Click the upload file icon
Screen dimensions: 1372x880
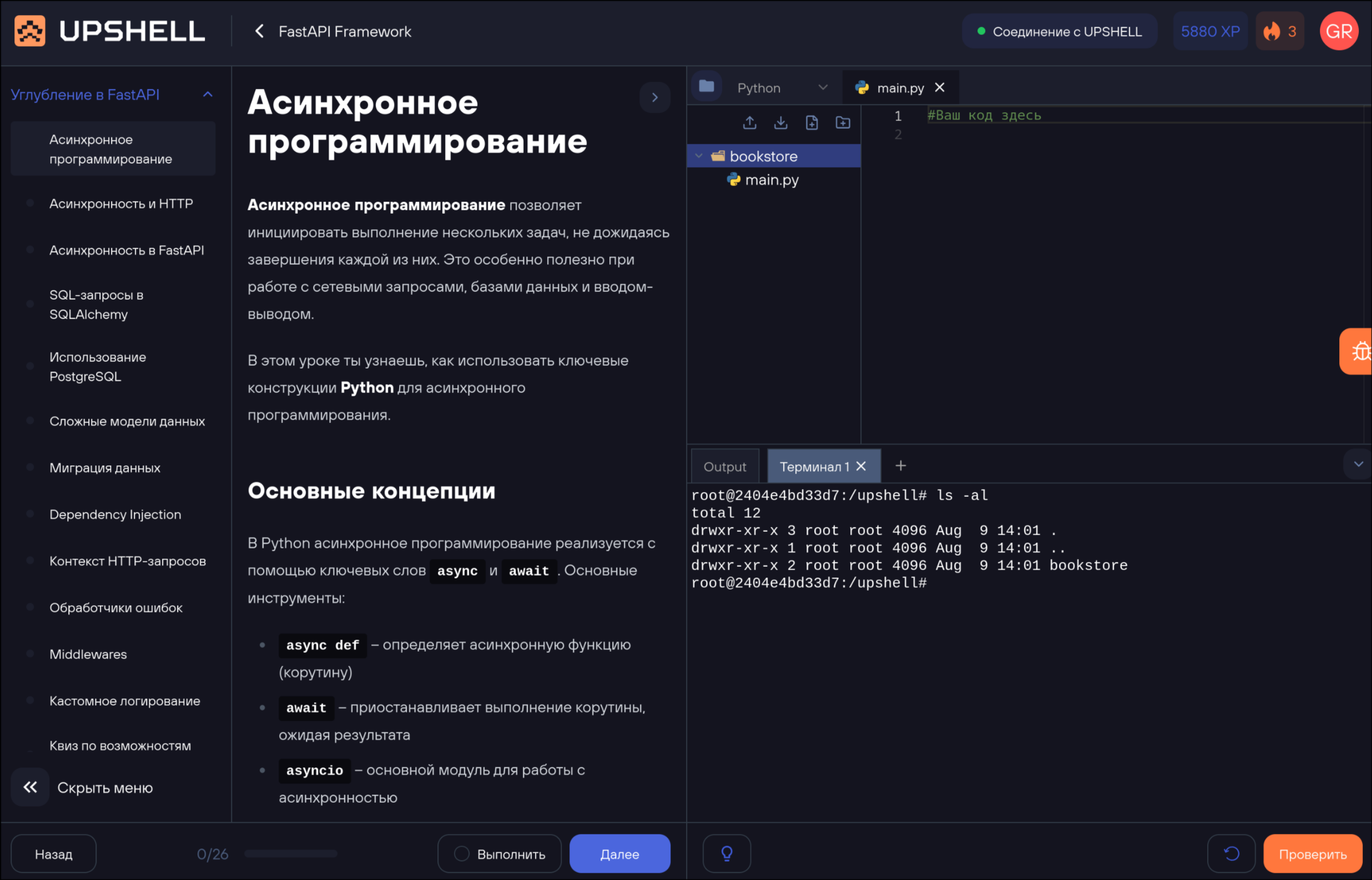coord(749,122)
